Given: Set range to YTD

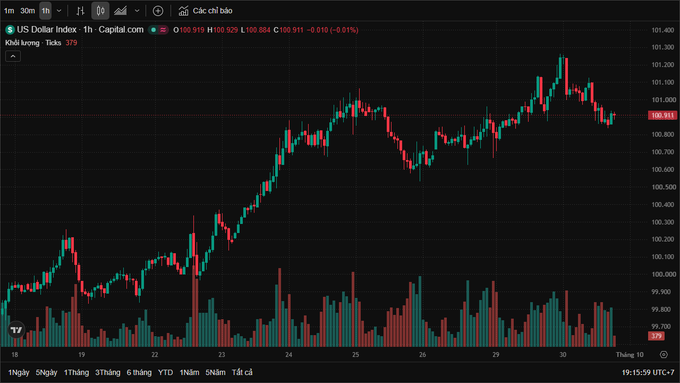Looking at the screenshot, I should [x=165, y=372].
